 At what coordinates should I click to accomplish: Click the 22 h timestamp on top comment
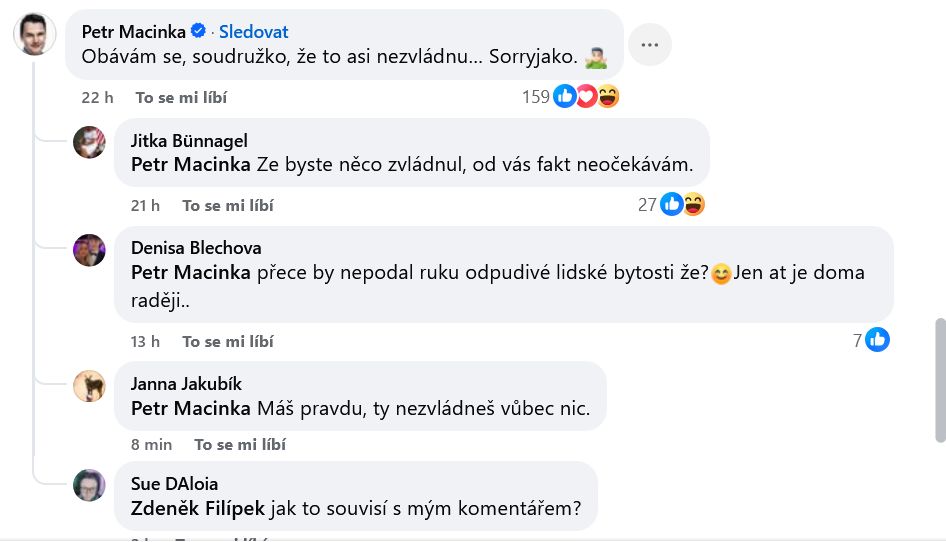(x=98, y=98)
